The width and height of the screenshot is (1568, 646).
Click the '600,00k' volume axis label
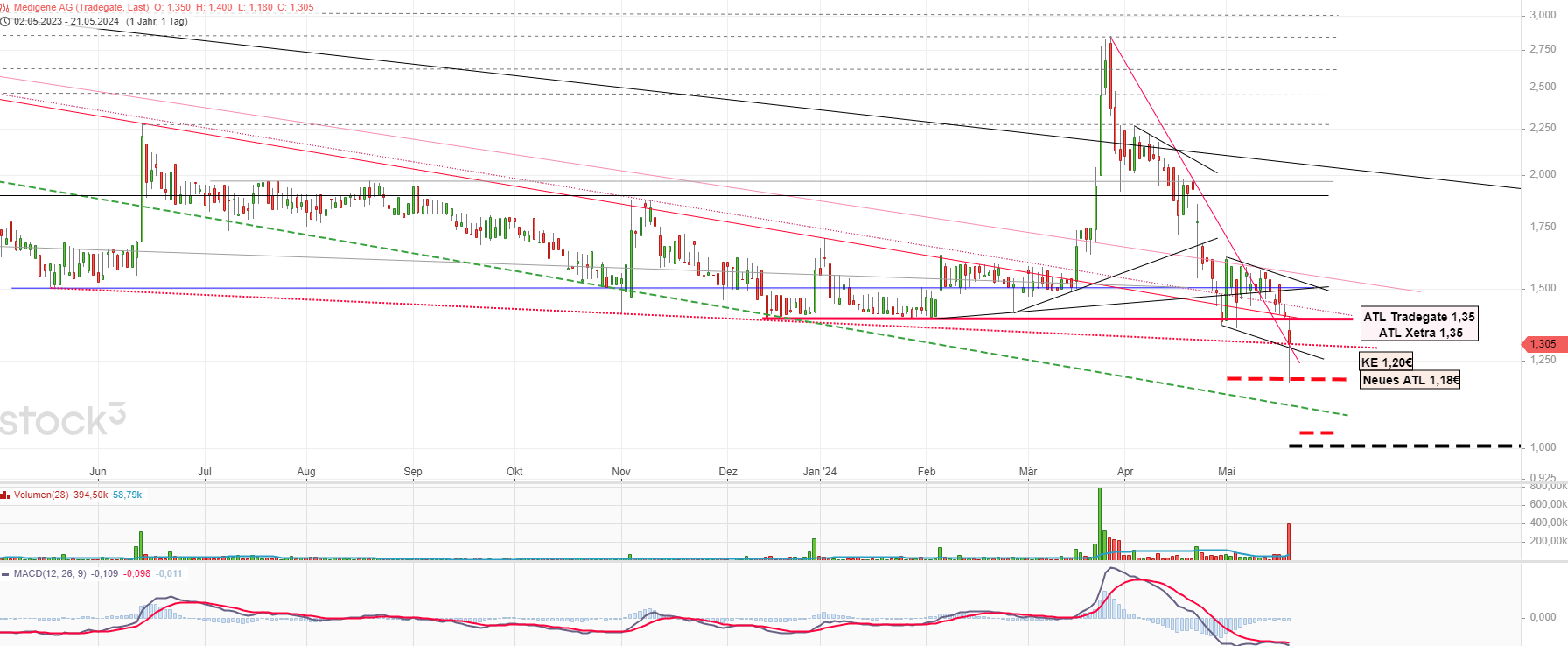[x=1548, y=504]
